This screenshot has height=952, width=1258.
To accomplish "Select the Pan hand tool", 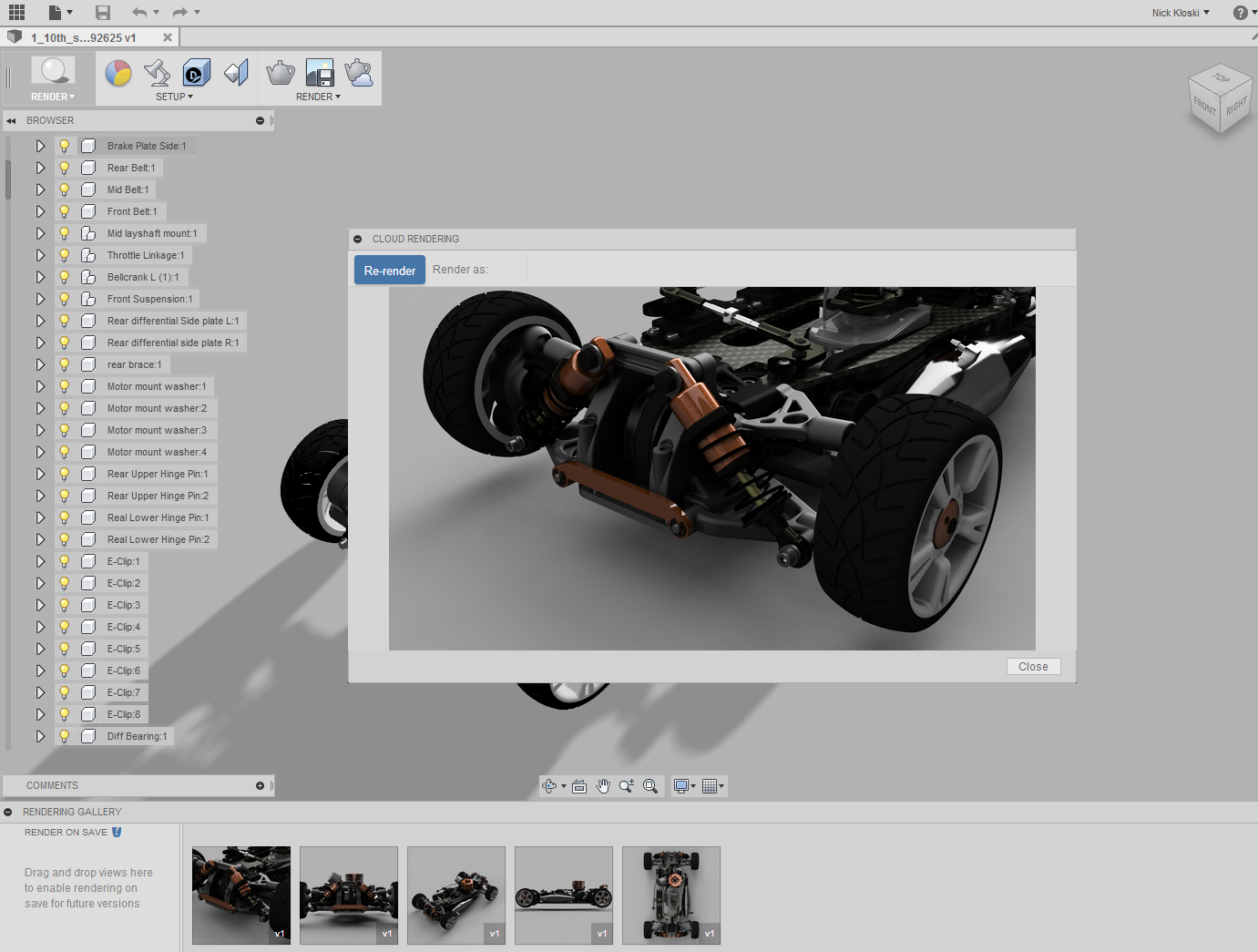I will tap(603, 786).
